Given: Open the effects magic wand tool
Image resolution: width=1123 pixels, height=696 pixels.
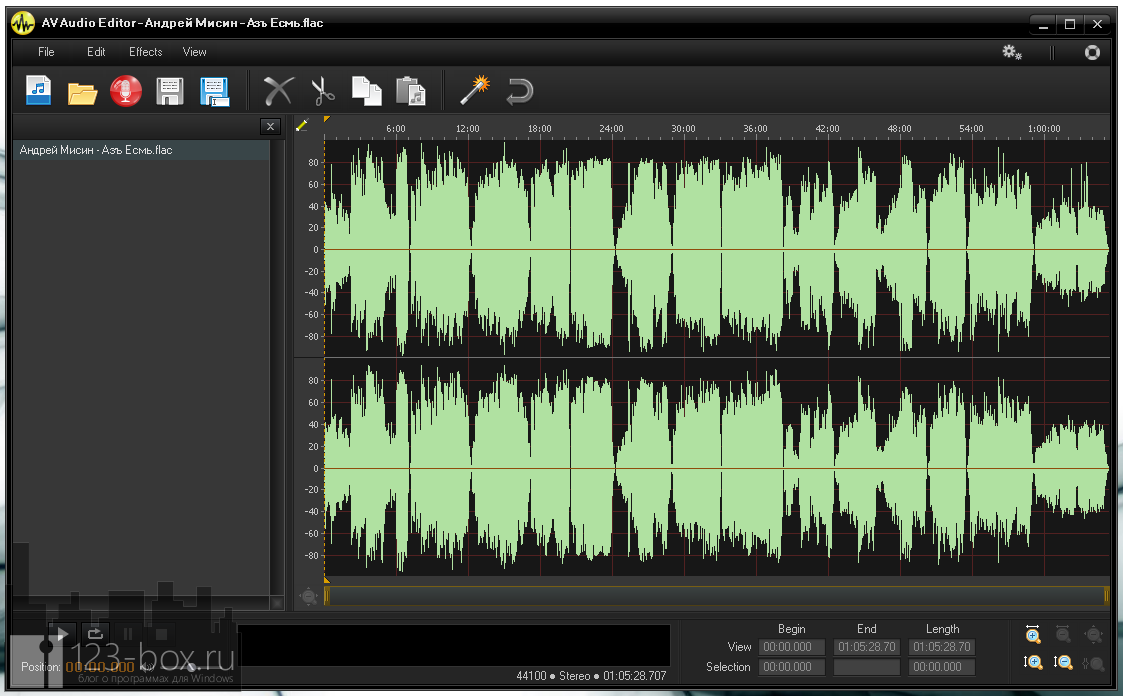Looking at the screenshot, I should (475, 90).
